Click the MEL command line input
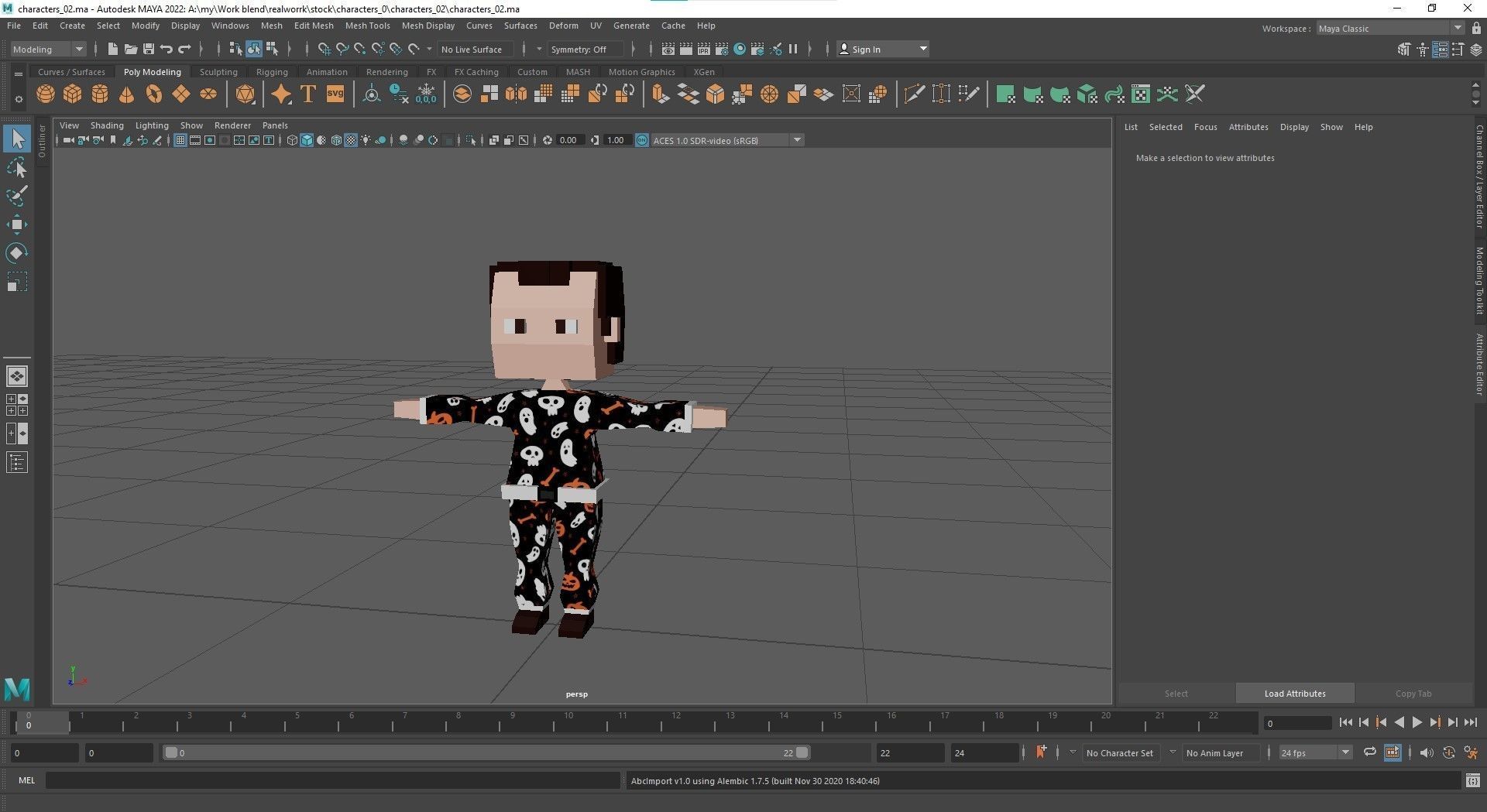 point(334,780)
